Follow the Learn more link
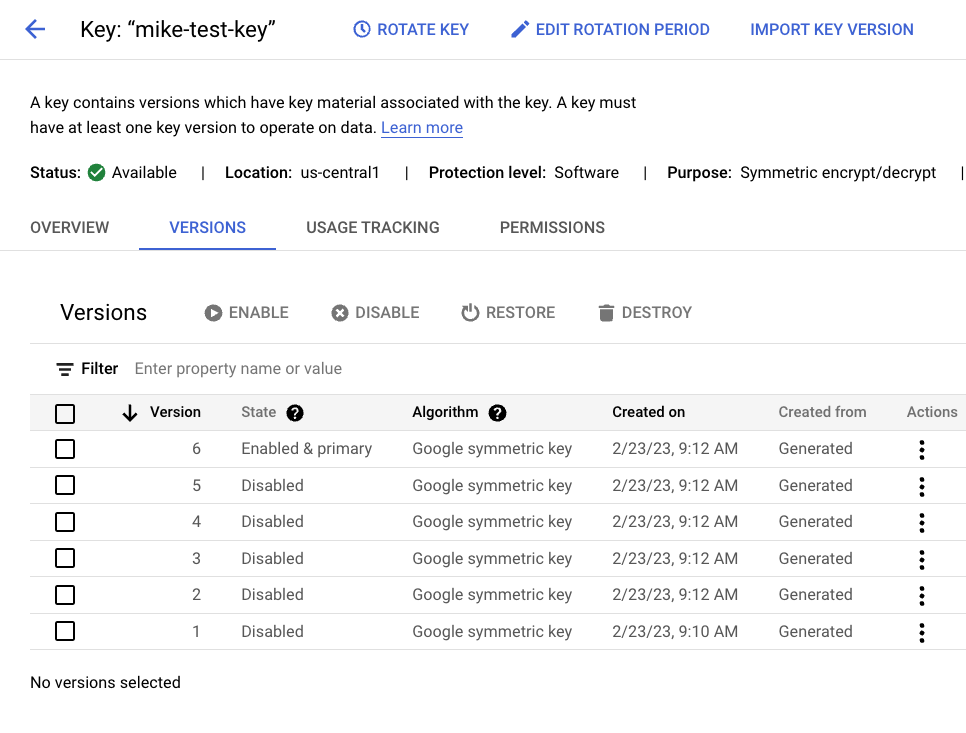 click(422, 128)
